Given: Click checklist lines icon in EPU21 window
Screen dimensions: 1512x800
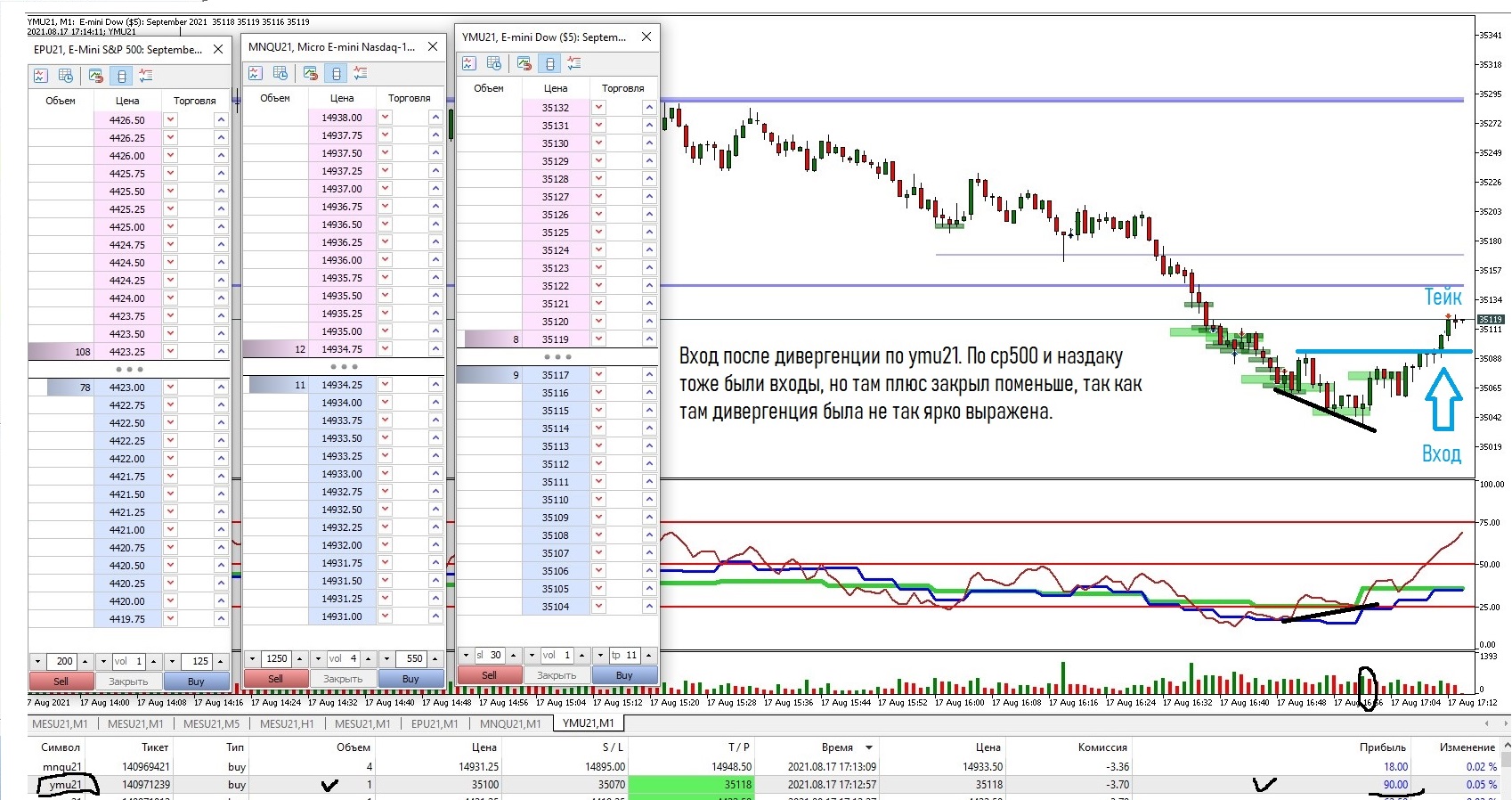Looking at the screenshot, I should (x=146, y=76).
